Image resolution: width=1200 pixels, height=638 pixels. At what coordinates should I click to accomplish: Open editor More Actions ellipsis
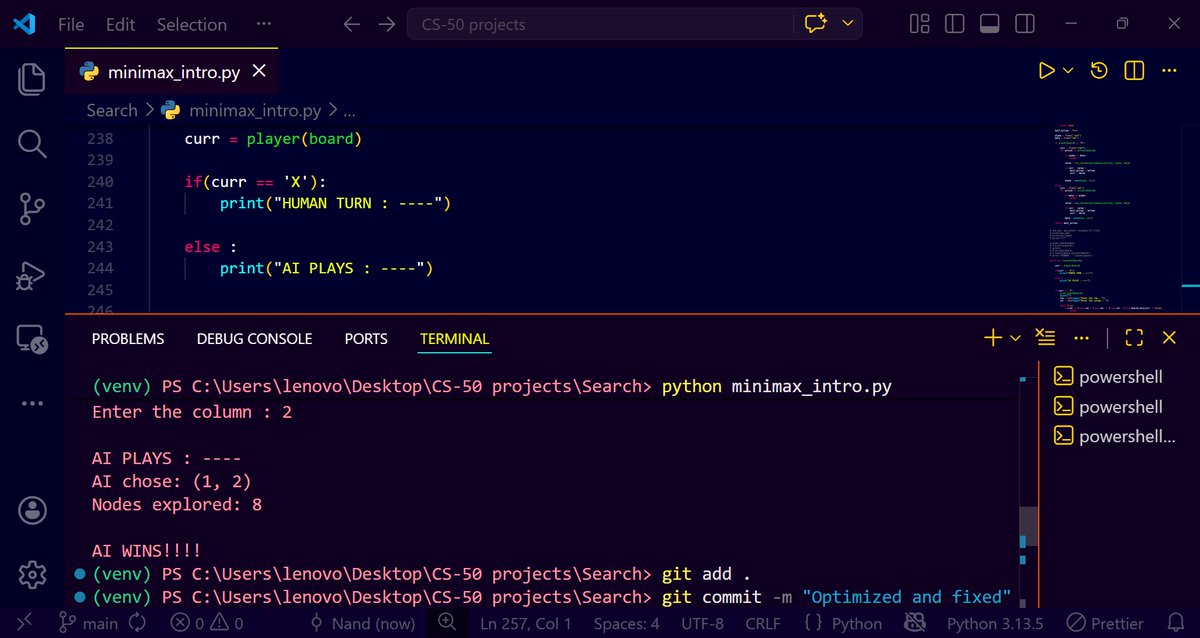(x=1169, y=71)
